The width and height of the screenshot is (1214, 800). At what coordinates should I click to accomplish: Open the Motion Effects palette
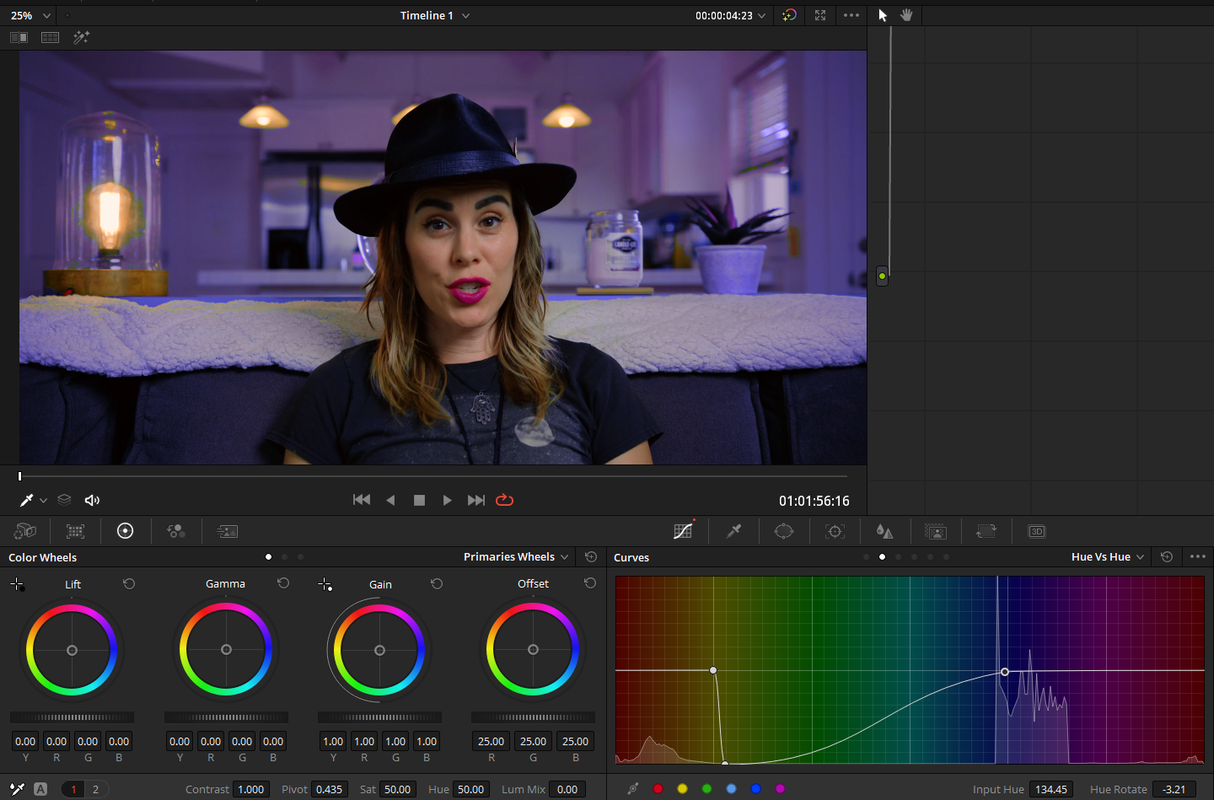[227, 531]
